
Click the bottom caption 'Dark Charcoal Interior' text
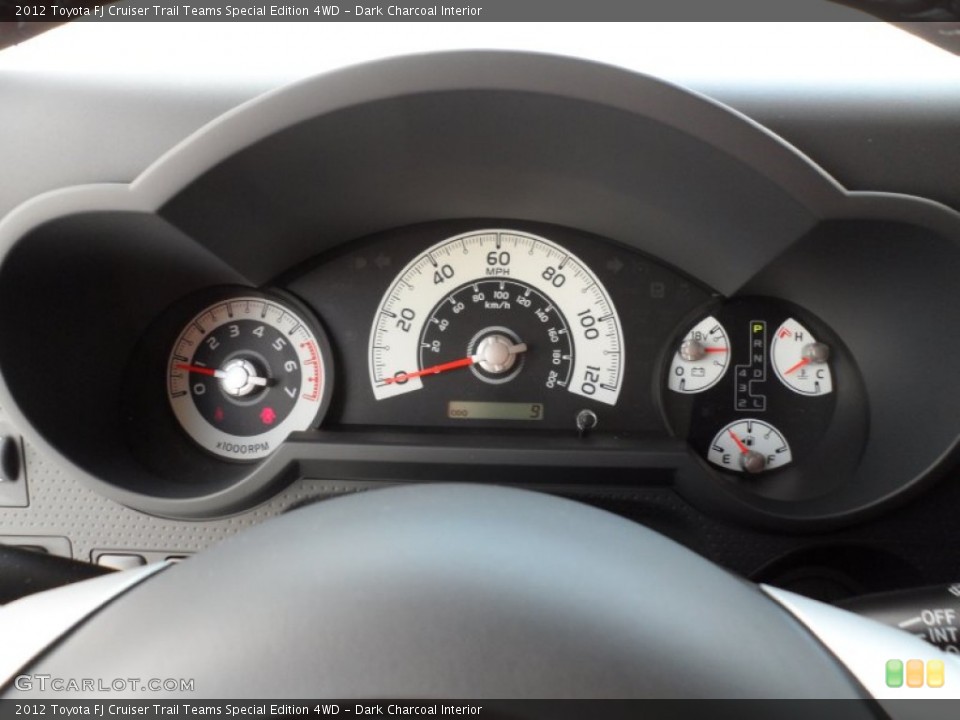pyautogui.click(x=418, y=710)
